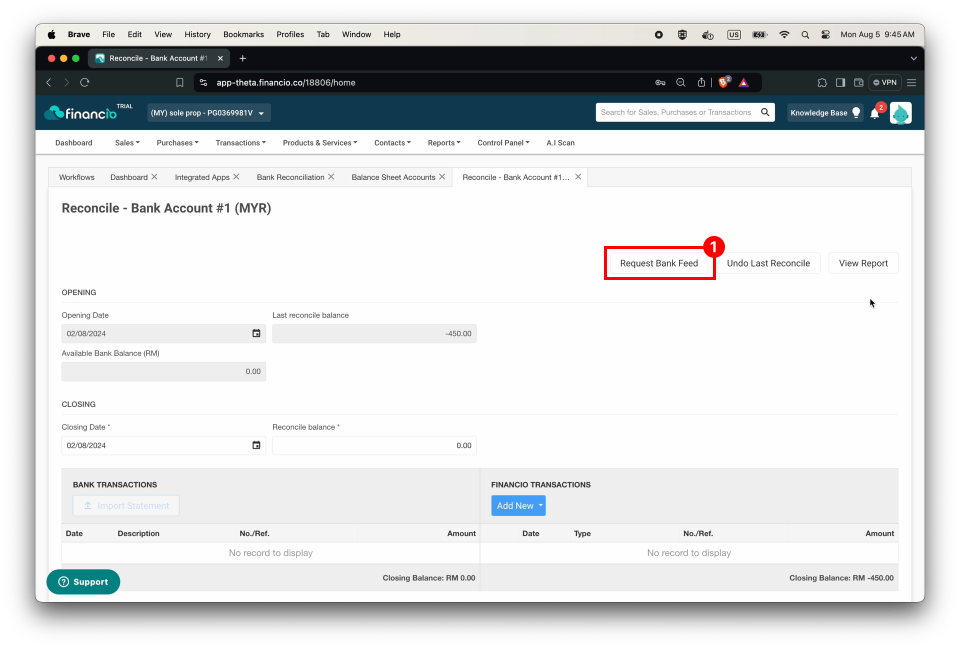The image size is (960, 649).
Task: Close the Bank Reconciliation tab
Action: tap(331, 177)
